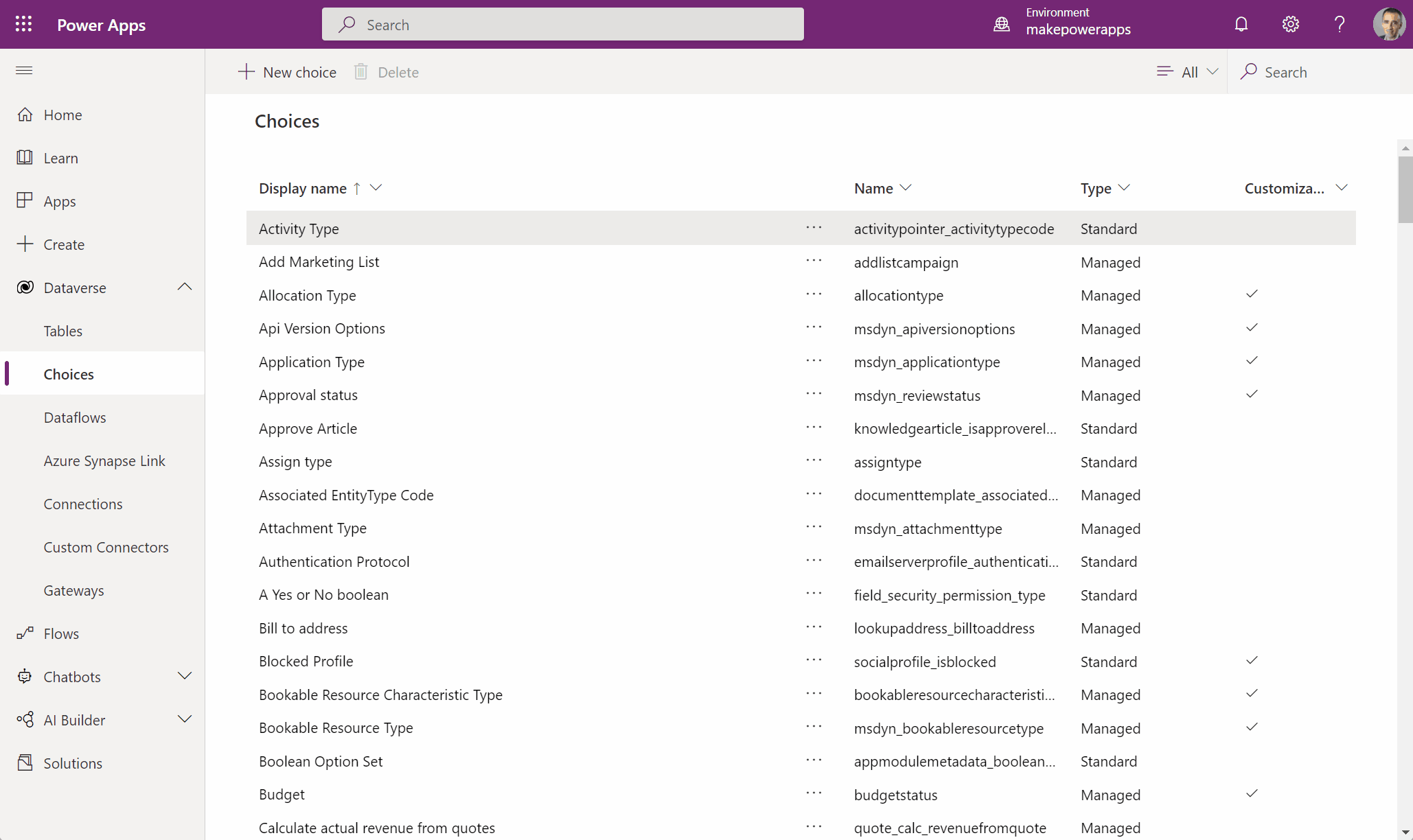Open the All filter dropdown
The width and height of the screenshot is (1413, 840).
(x=1188, y=72)
